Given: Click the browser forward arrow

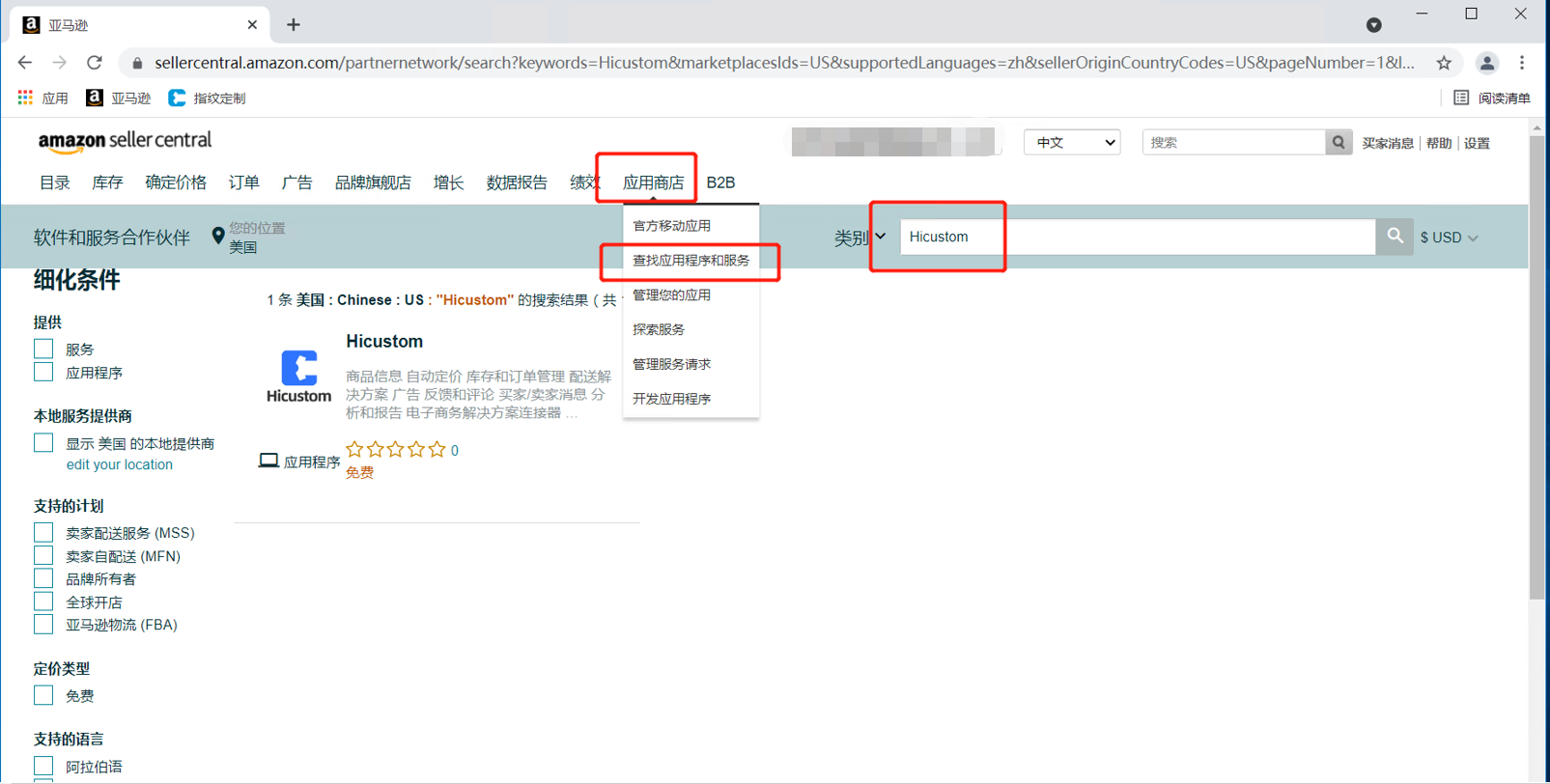Looking at the screenshot, I should 60,63.
